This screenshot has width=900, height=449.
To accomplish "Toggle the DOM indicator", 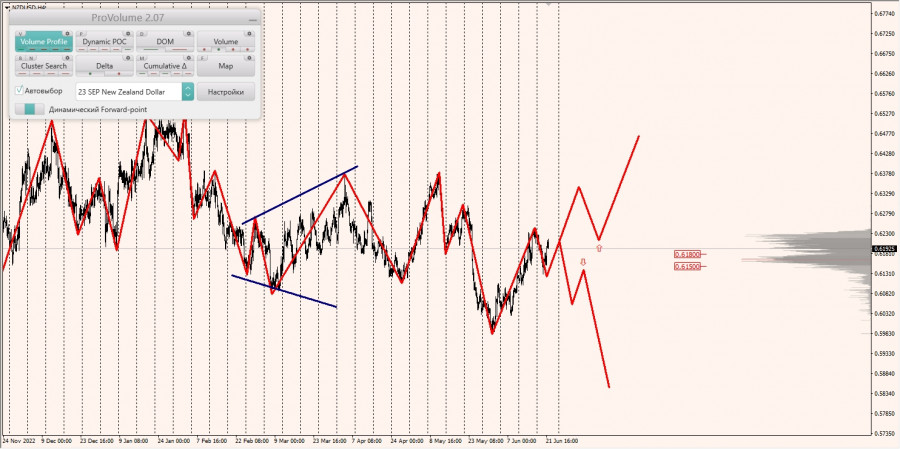I will coord(165,41).
